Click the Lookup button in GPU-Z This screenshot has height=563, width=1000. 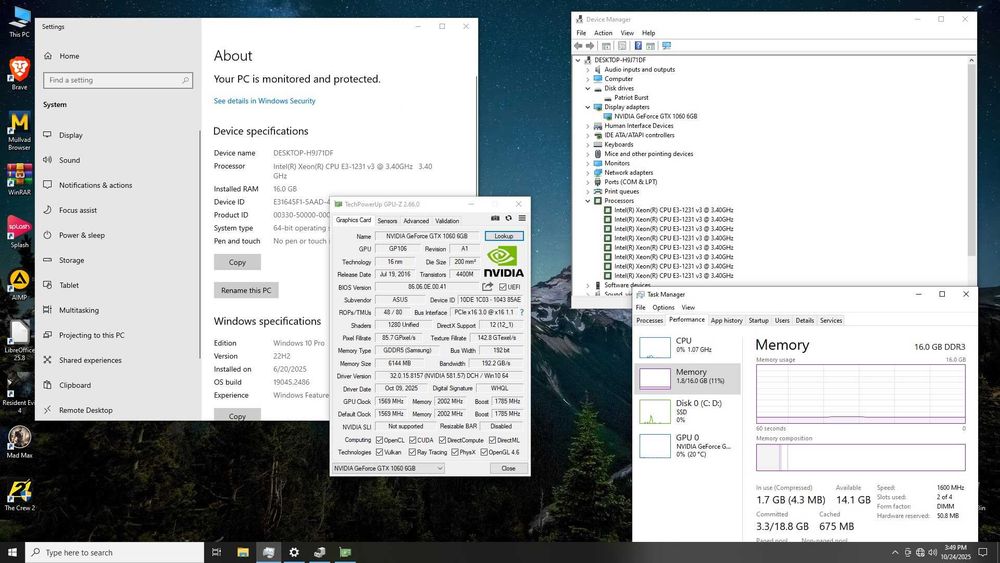pos(503,236)
